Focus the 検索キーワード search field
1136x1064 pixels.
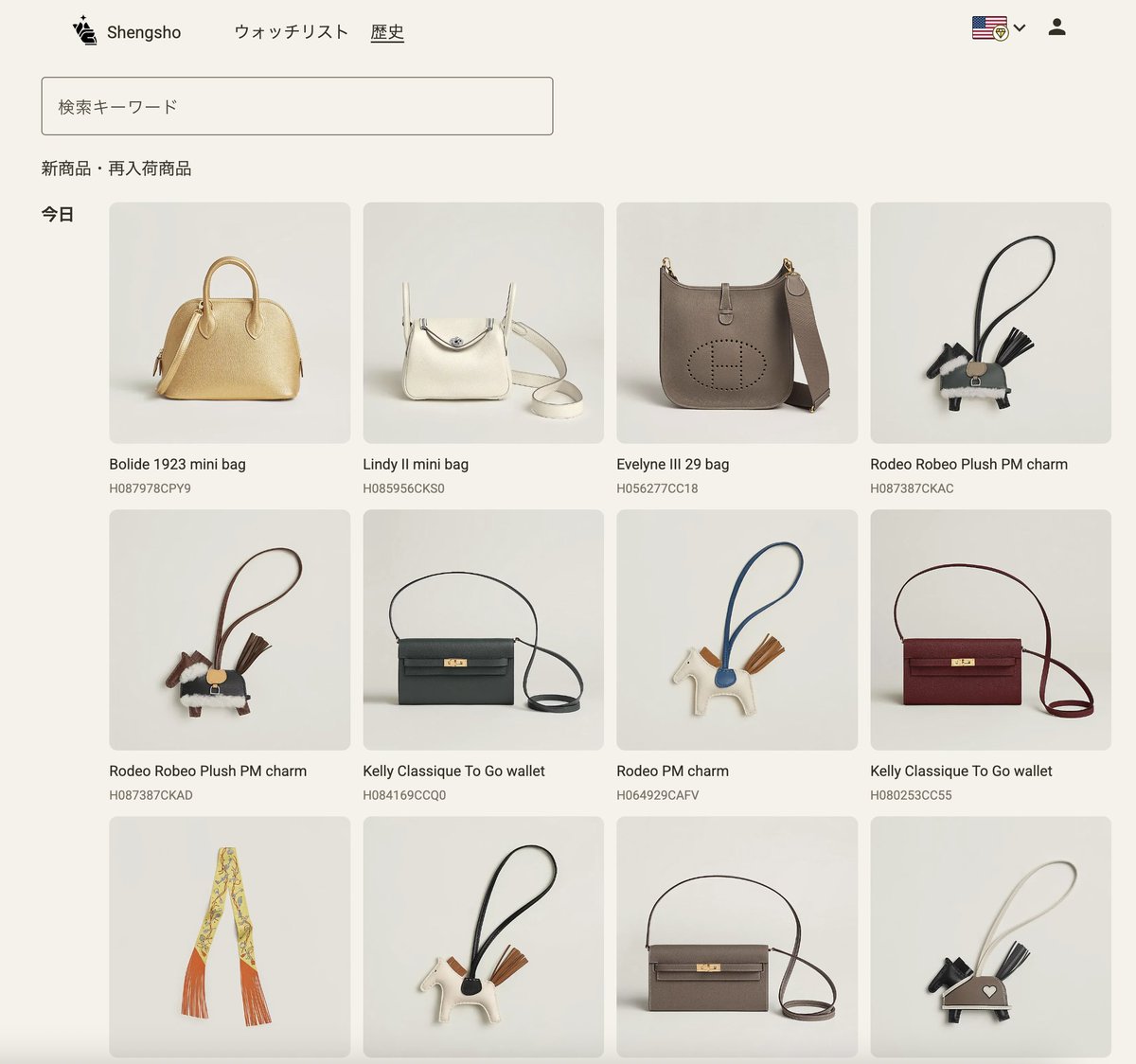point(297,106)
